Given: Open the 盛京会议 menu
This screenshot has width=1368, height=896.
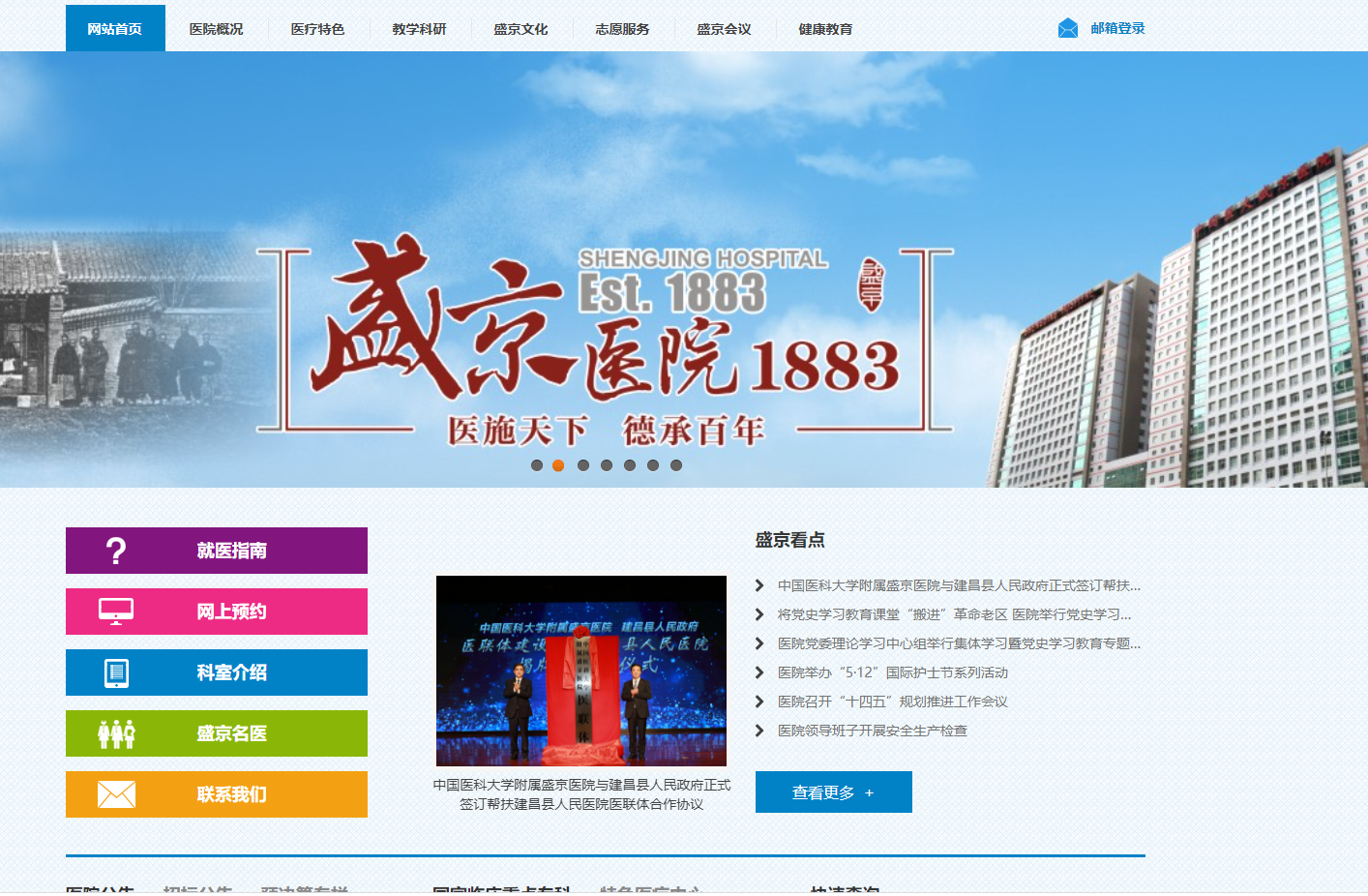Looking at the screenshot, I should [725, 29].
